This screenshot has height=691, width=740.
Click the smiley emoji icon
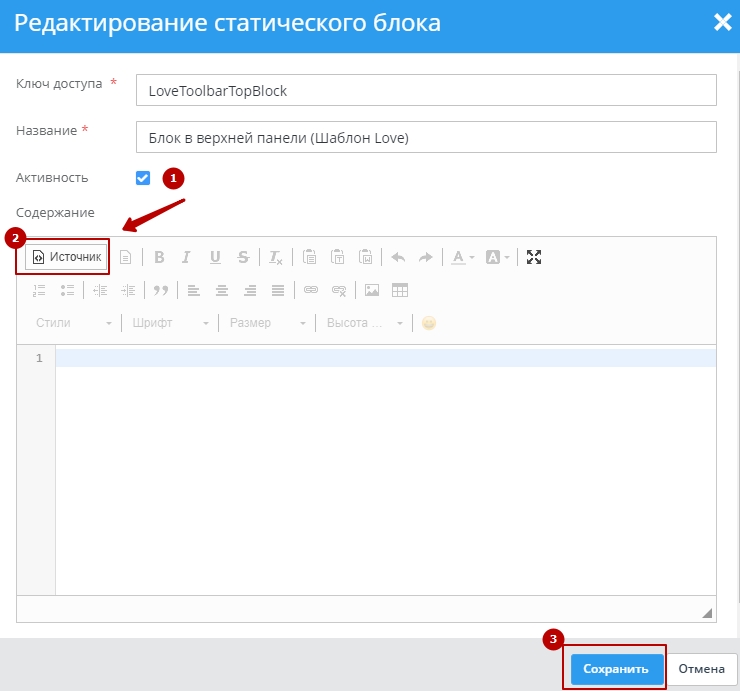pos(429,323)
